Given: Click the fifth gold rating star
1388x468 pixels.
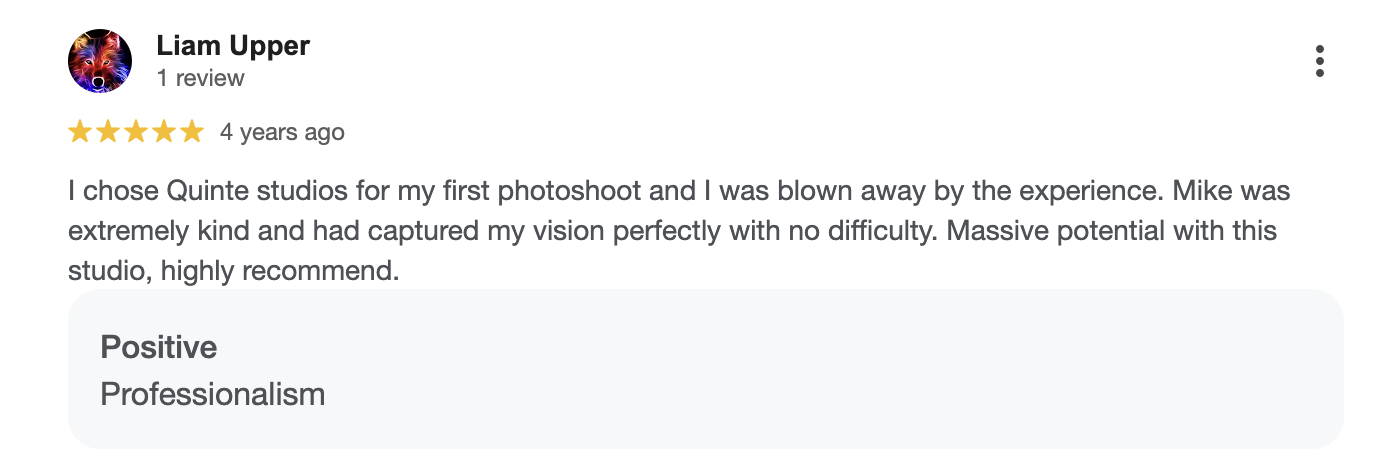Looking at the screenshot, I should tap(190, 132).
